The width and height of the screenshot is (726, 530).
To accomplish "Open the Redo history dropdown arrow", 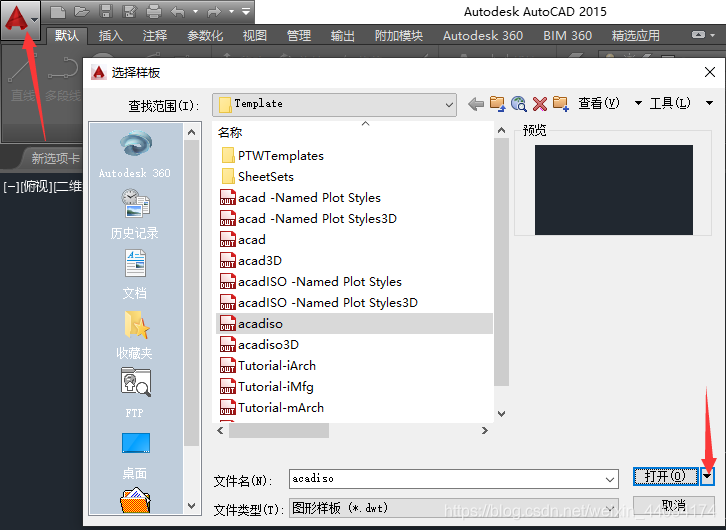I will pyautogui.click(x=231, y=12).
